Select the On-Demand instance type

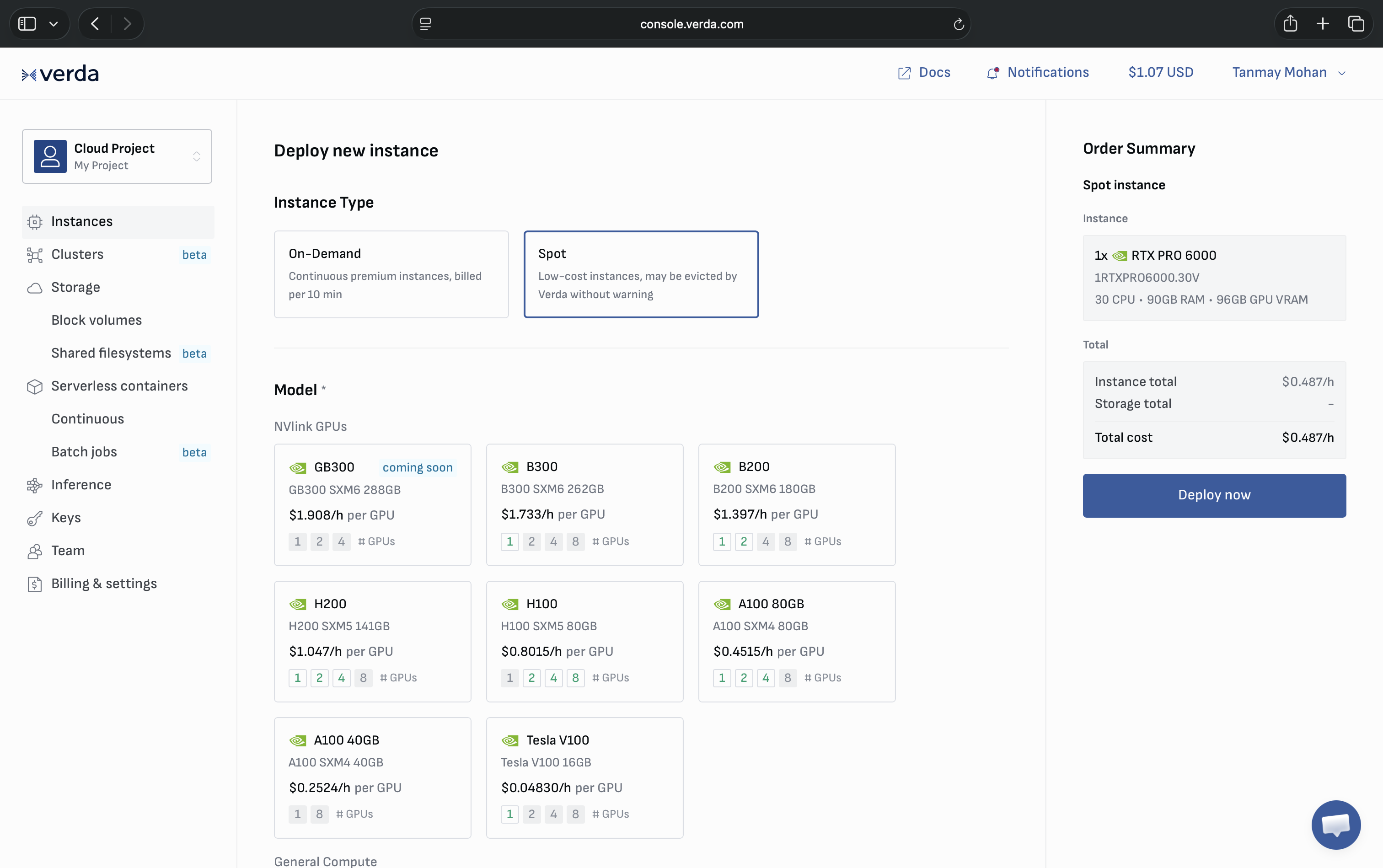(x=391, y=274)
